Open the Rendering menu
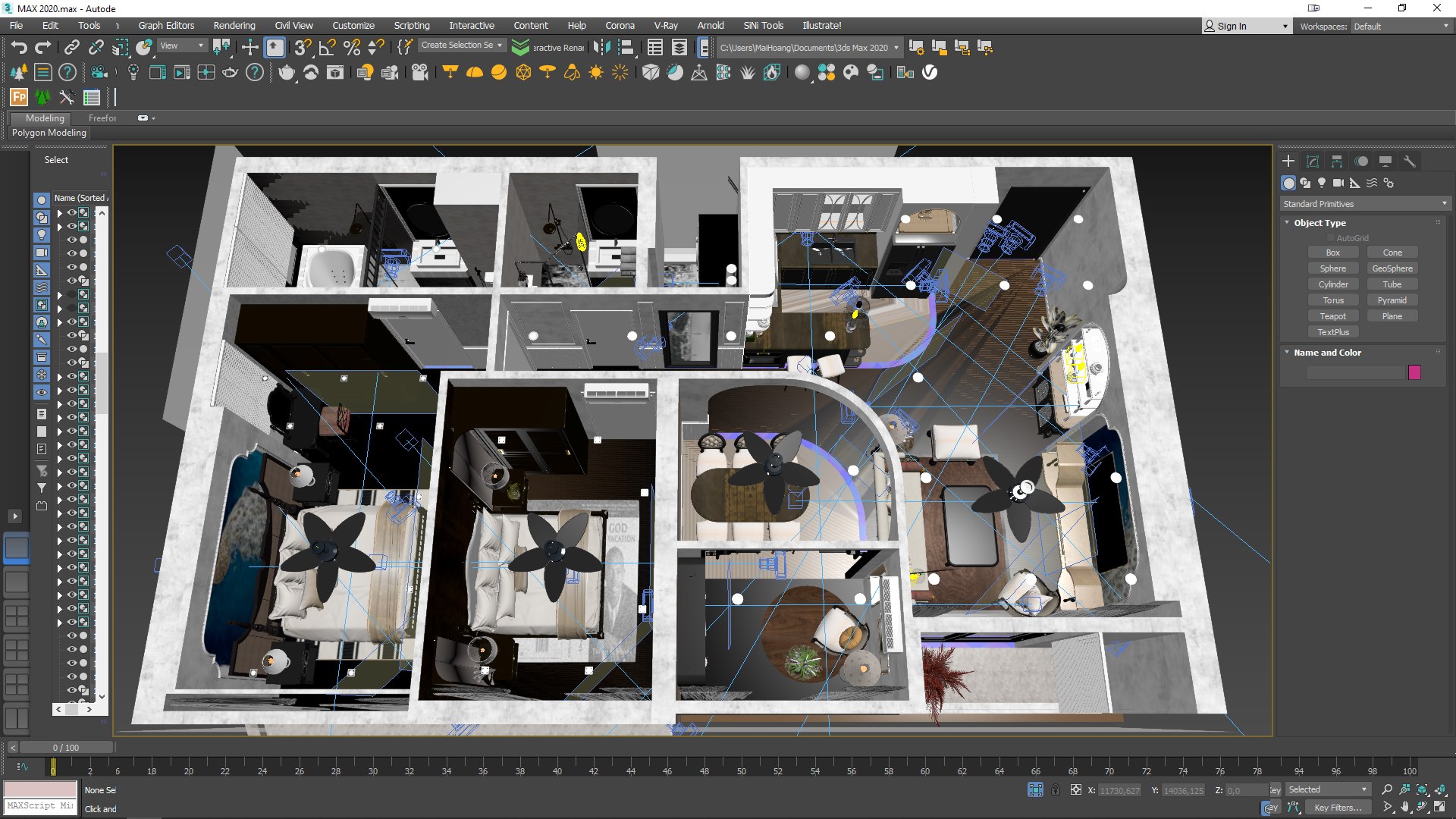Viewport: 1456px width, 819px height. point(234,25)
